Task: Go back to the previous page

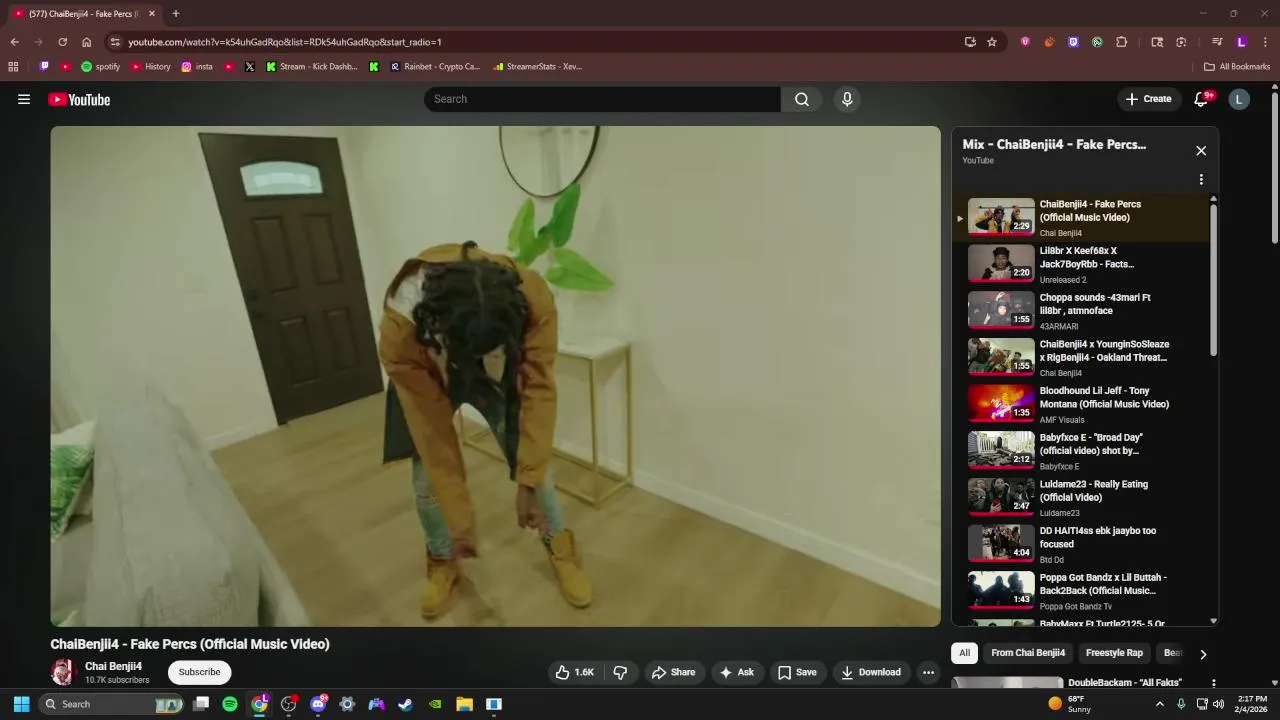Action: point(14,42)
